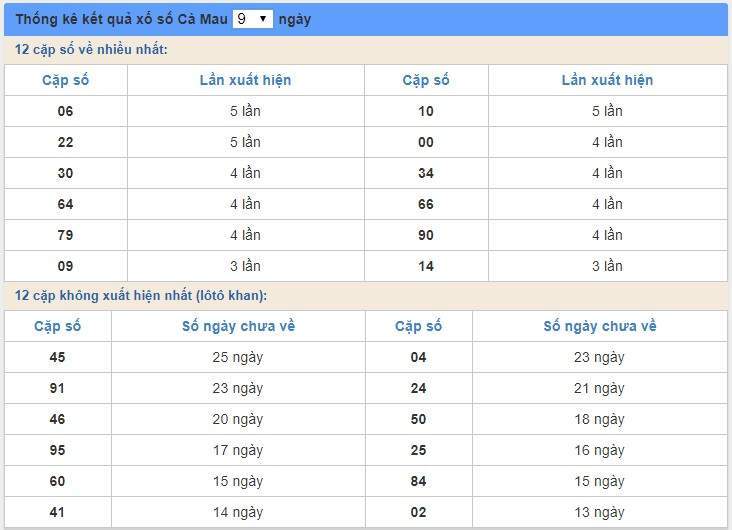Screen dimensions: 732x530
Task: Click the '21 ngày' cell
Action: tap(599, 388)
